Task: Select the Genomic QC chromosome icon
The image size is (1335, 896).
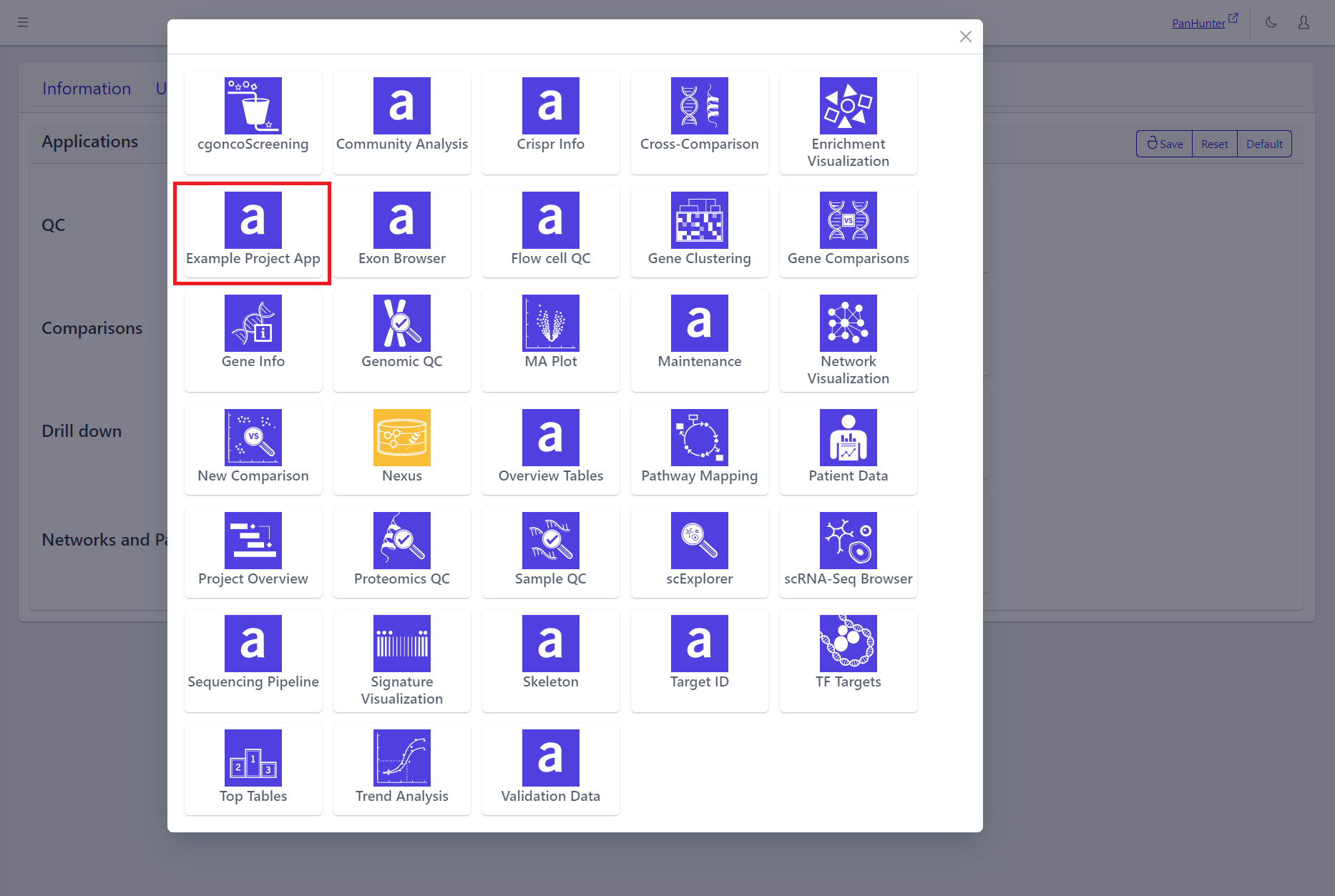Action: [x=401, y=323]
